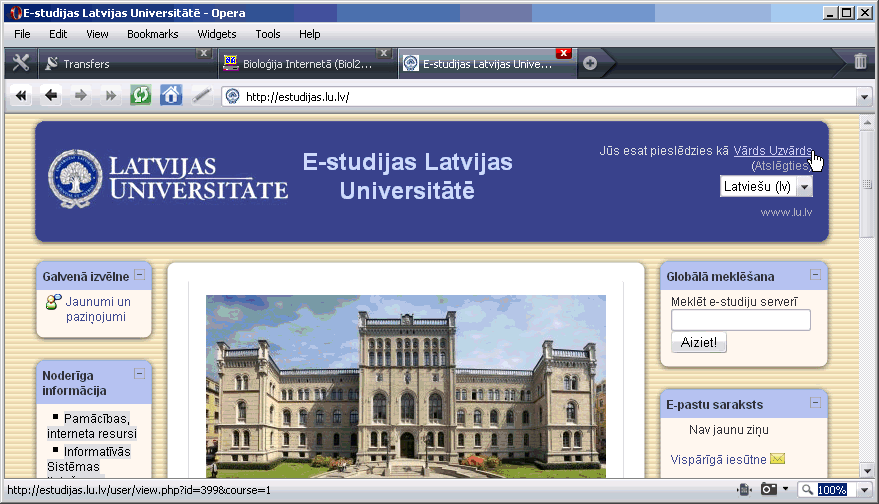Collapse the Galvenā izvēlne block
879x504 pixels.
pyautogui.click(x=140, y=275)
